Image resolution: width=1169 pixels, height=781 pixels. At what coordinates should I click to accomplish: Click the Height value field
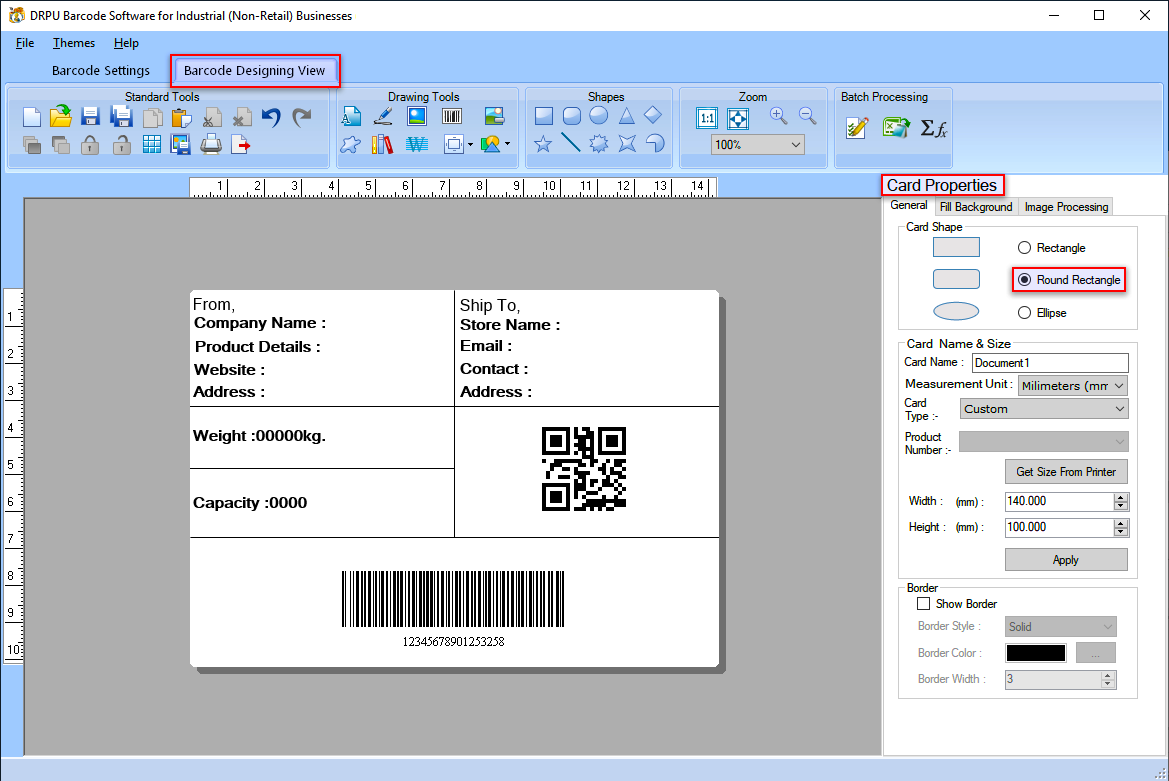coord(1059,528)
